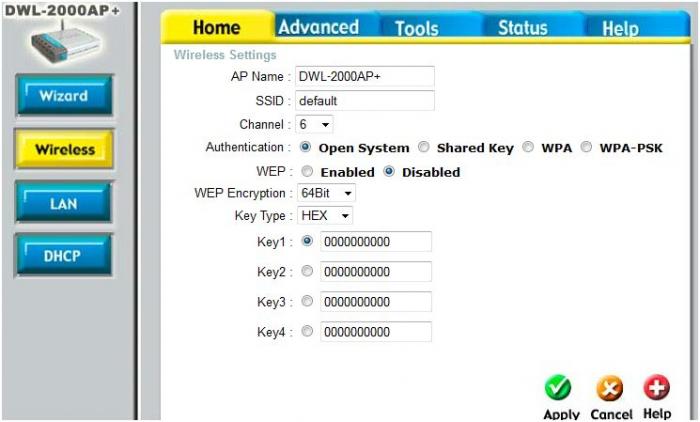This screenshot has height=422, width=700.
Task: Select the Key1 radio button
Action: (x=307, y=241)
